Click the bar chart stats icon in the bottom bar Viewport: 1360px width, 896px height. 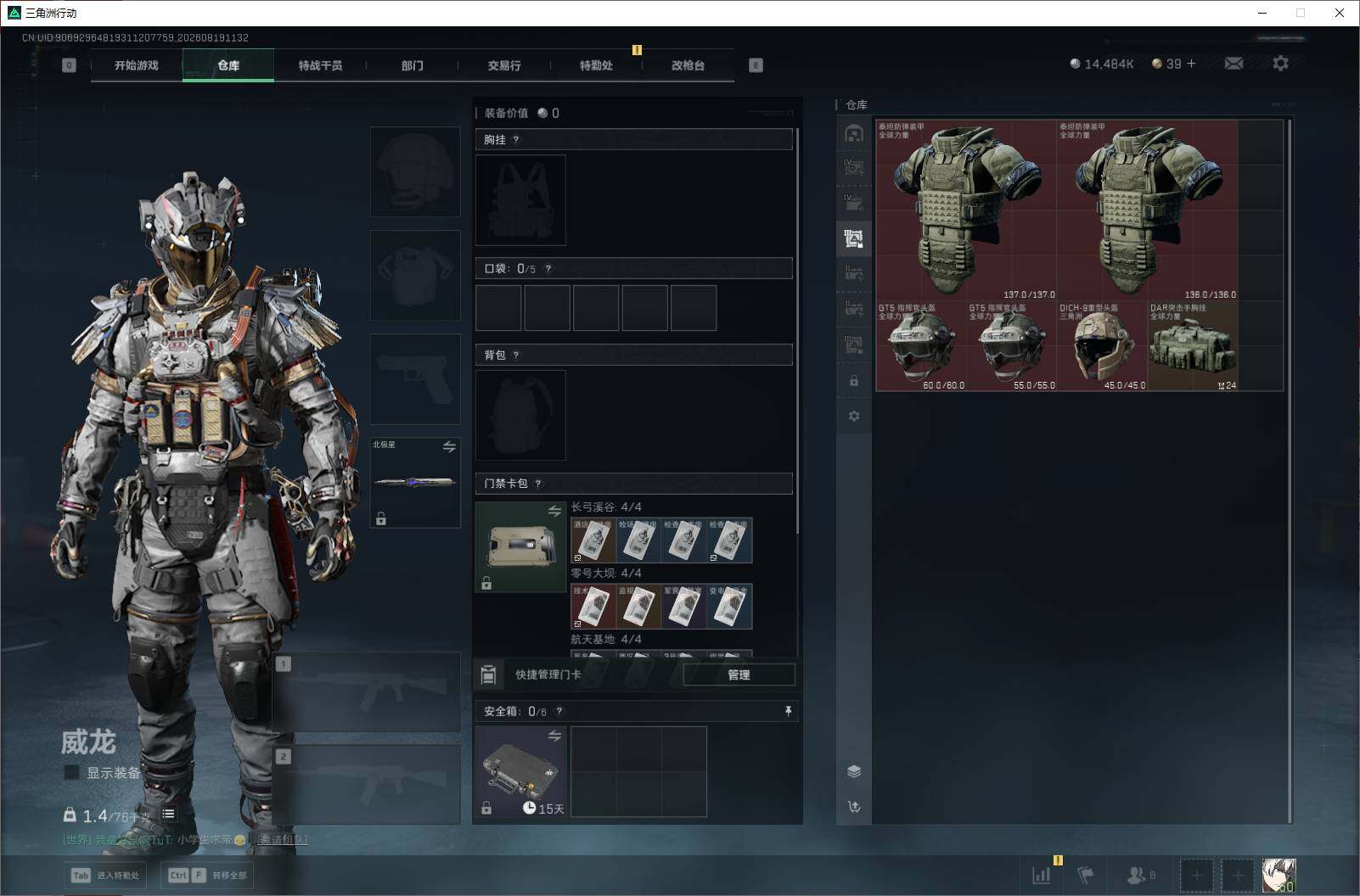(x=1041, y=875)
